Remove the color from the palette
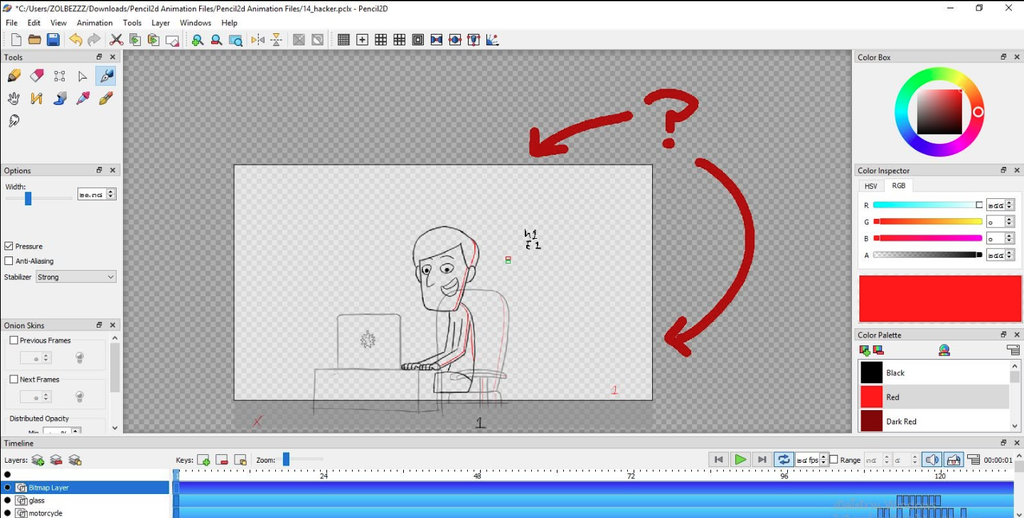 coord(878,351)
